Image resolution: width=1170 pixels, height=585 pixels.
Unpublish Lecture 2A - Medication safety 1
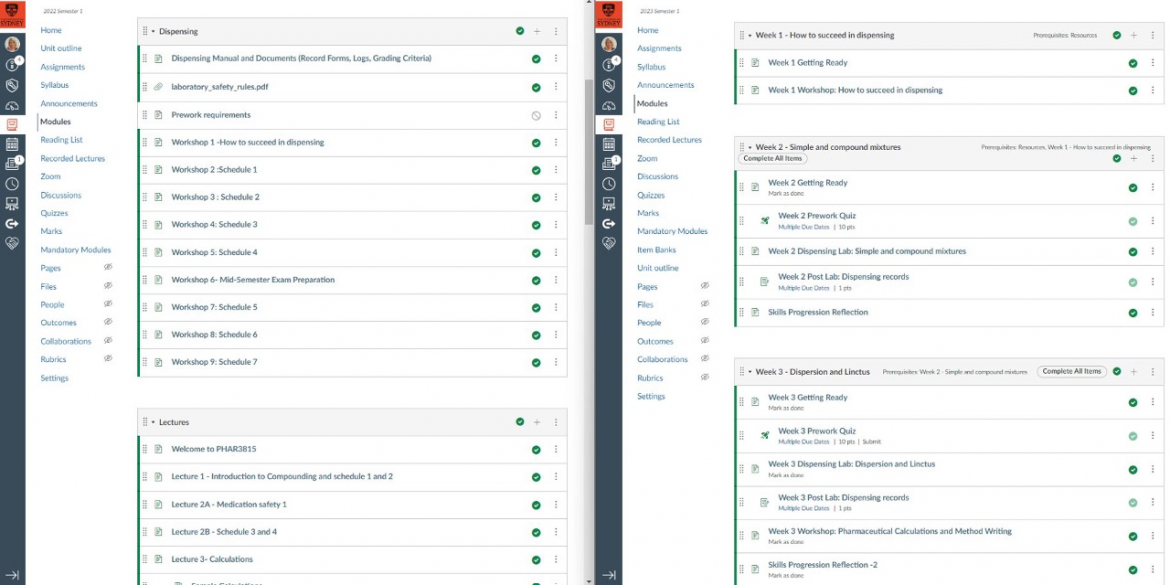pos(536,505)
